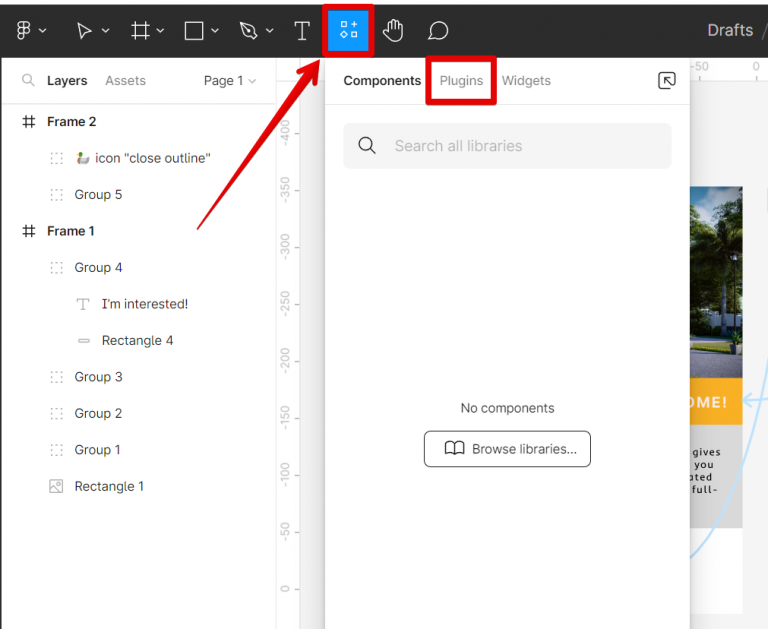The width and height of the screenshot is (768, 629).
Task: Click the Group 4 dotted group icon
Action: [57, 267]
